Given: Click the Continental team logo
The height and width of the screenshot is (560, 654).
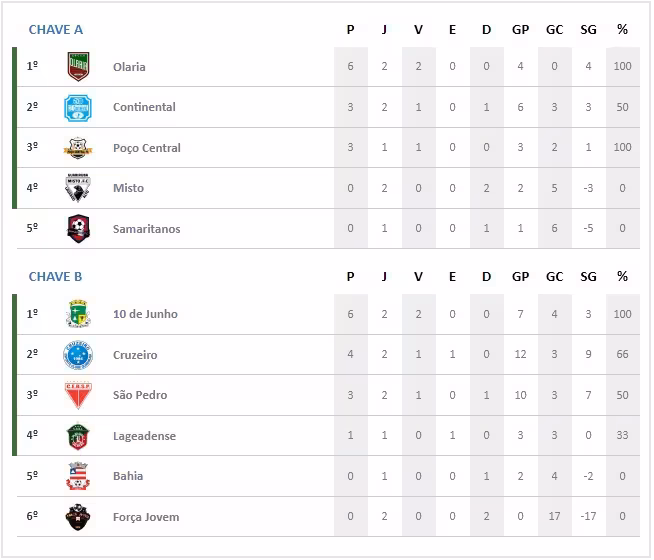Looking at the screenshot, I should coord(78,107).
